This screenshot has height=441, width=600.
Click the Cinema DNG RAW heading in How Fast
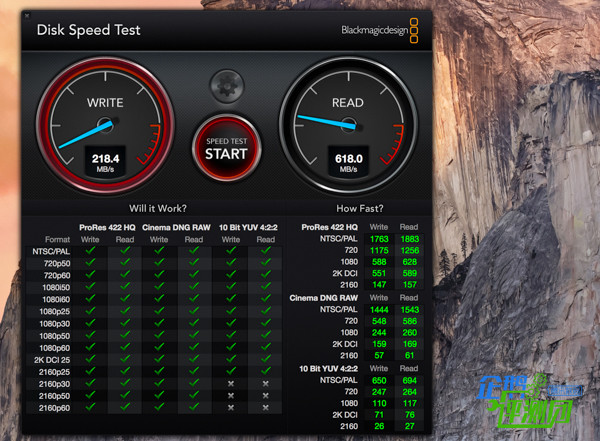coord(324,298)
